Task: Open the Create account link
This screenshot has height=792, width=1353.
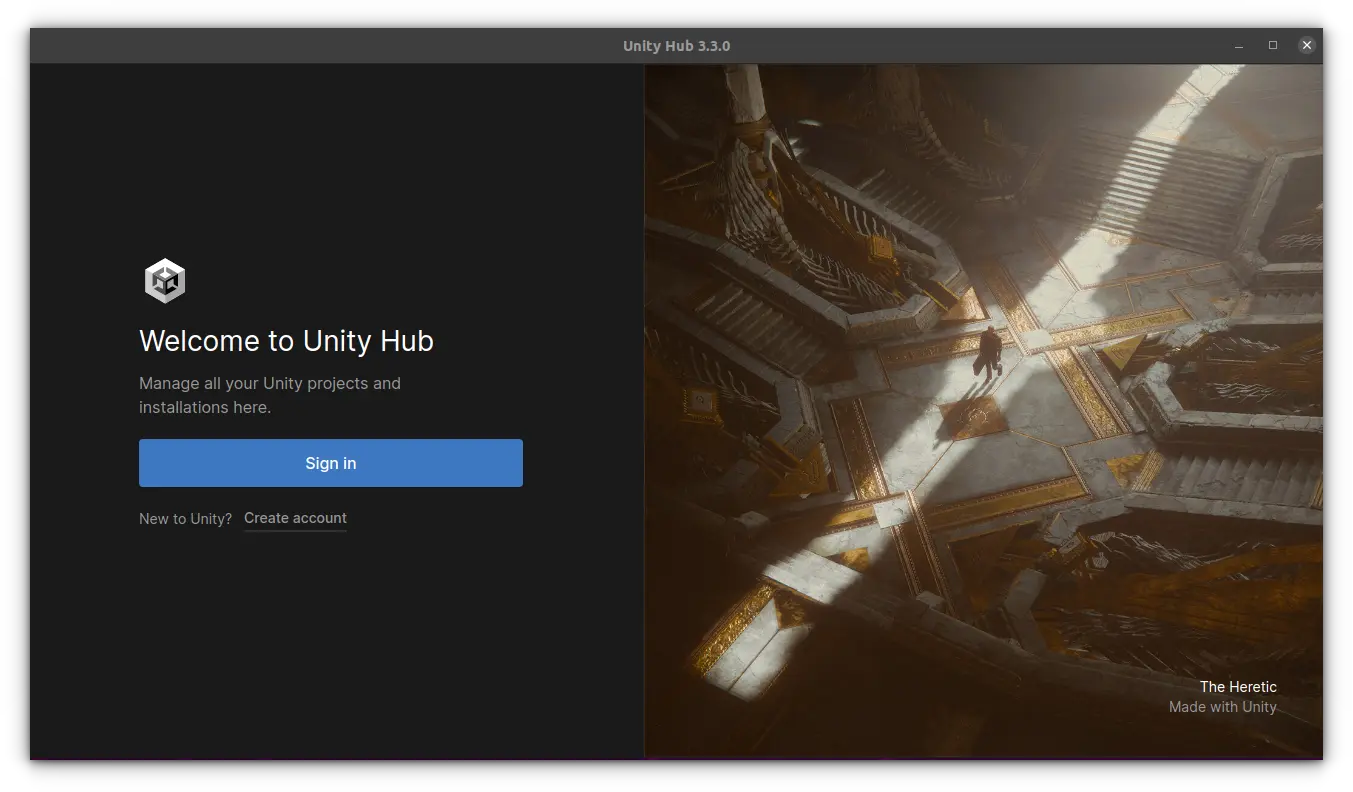Action: 295,518
